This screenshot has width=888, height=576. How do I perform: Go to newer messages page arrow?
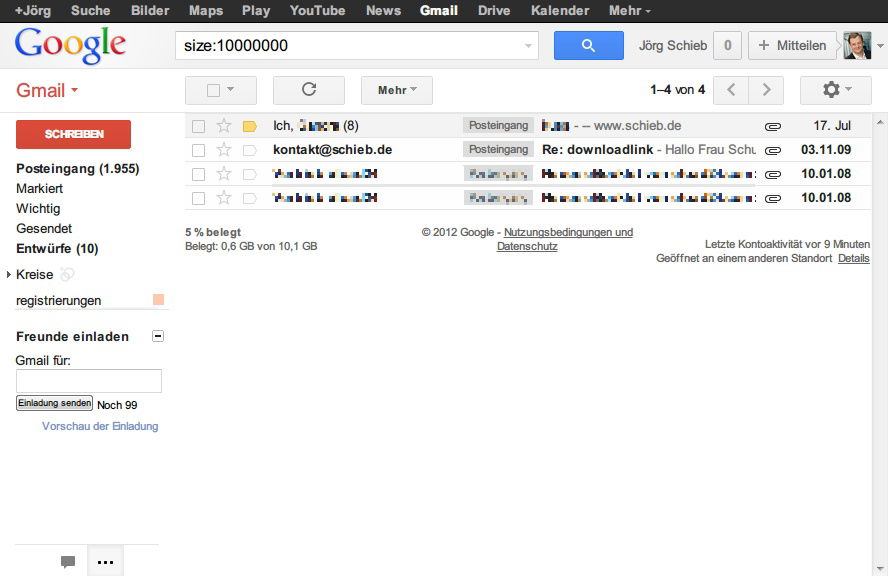click(731, 90)
